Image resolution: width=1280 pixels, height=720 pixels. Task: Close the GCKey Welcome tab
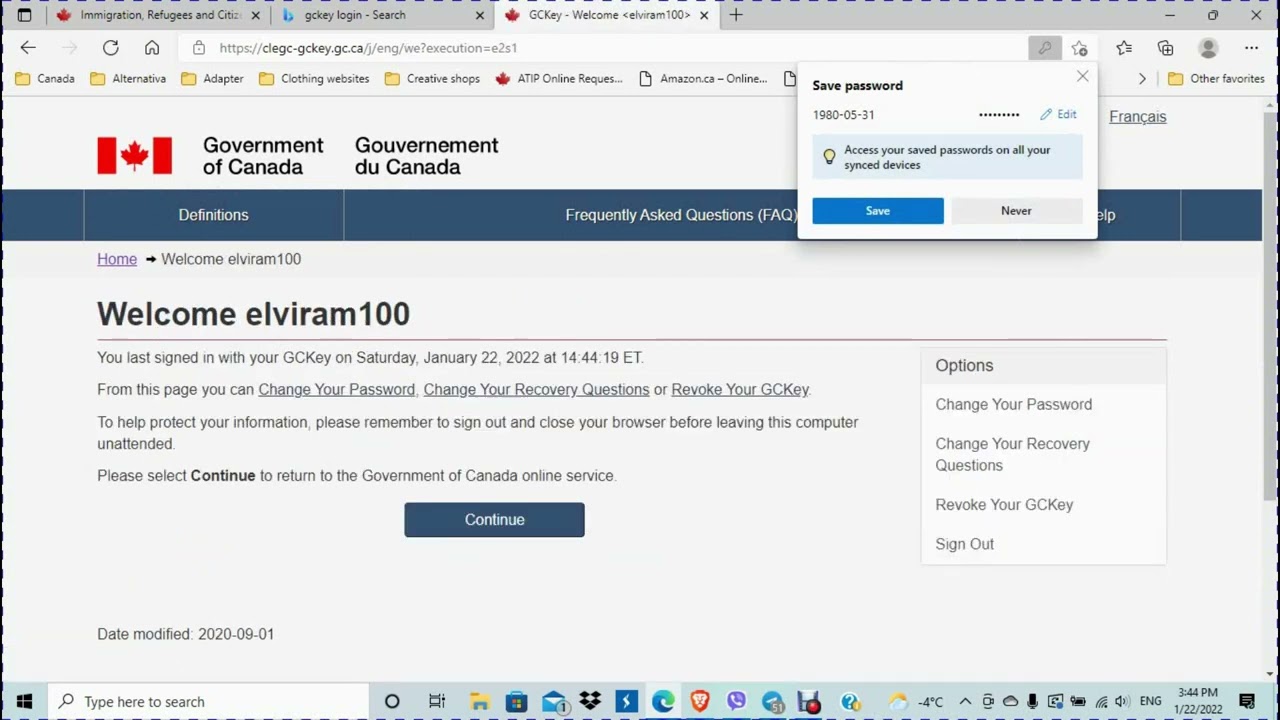coord(704,15)
